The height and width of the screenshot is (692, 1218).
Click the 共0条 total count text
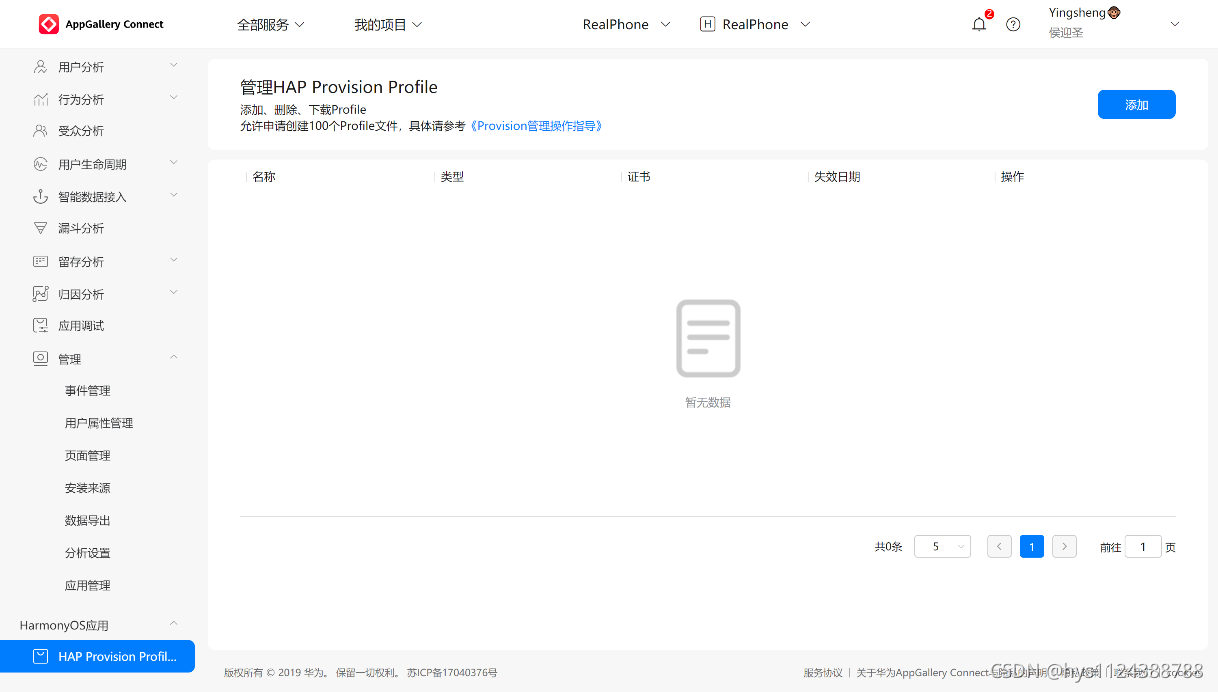click(x=889, y=547)
